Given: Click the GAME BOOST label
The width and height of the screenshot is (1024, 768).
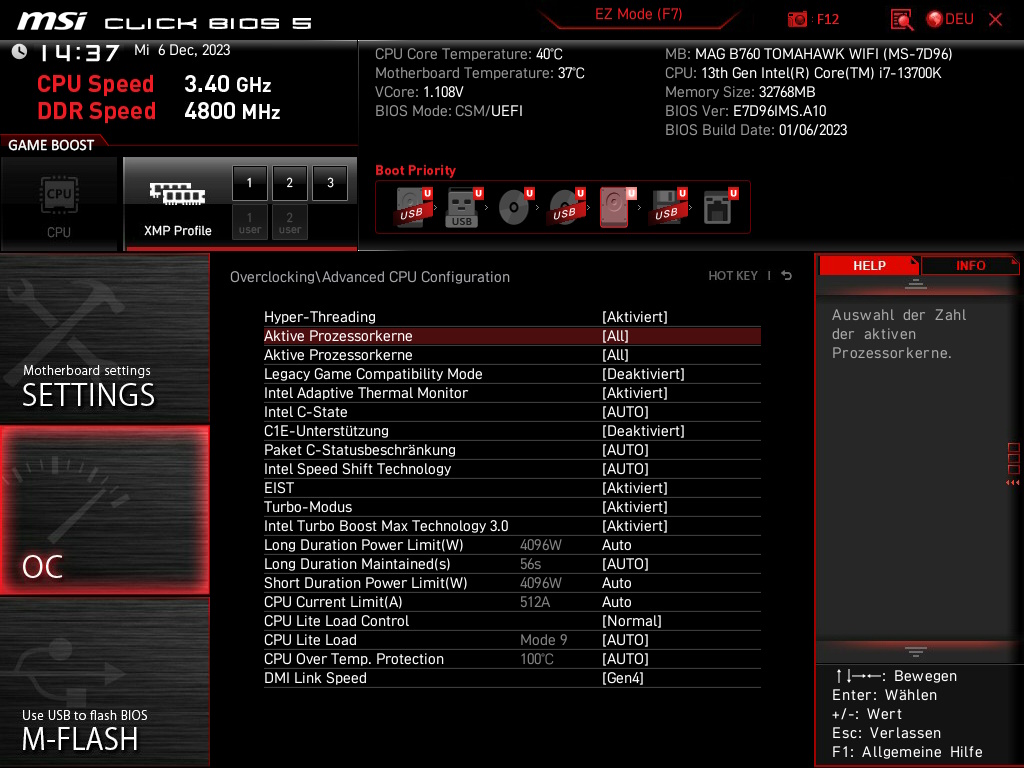Looking at the screenshot, I should 51,145.
